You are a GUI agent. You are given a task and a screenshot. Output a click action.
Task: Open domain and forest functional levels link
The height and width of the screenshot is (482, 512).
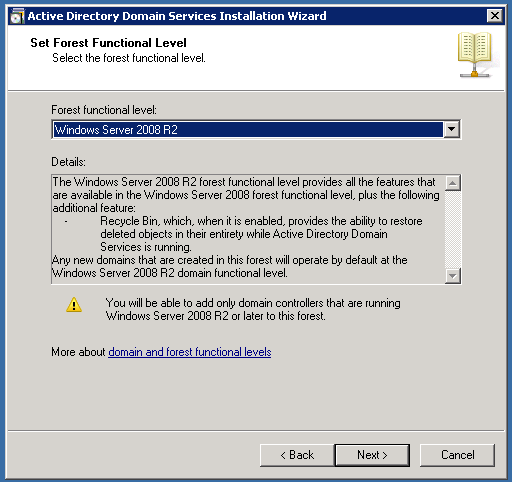pos(190,352)
